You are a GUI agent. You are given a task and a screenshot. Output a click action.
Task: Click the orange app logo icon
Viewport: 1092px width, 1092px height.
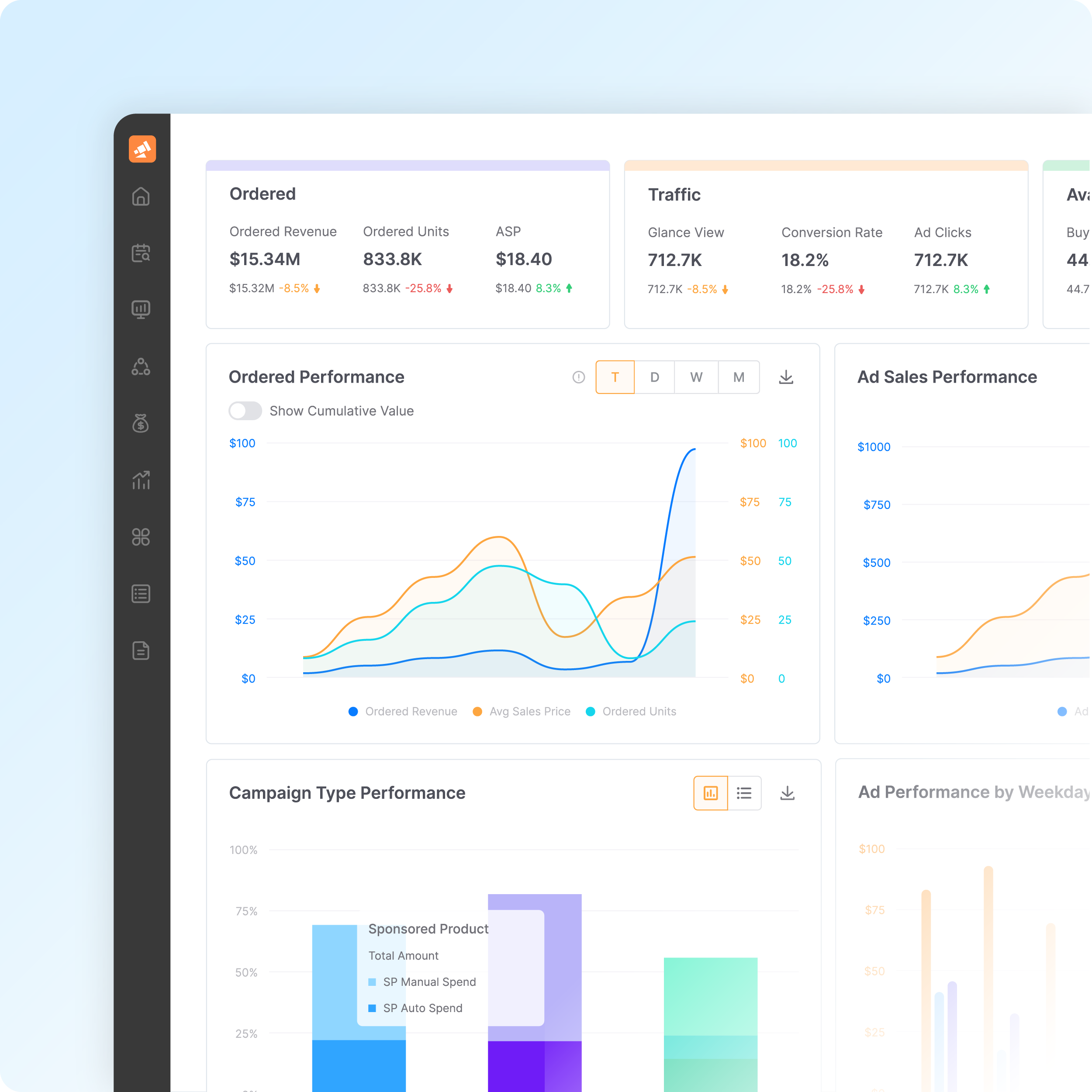(x=142, y=149)
